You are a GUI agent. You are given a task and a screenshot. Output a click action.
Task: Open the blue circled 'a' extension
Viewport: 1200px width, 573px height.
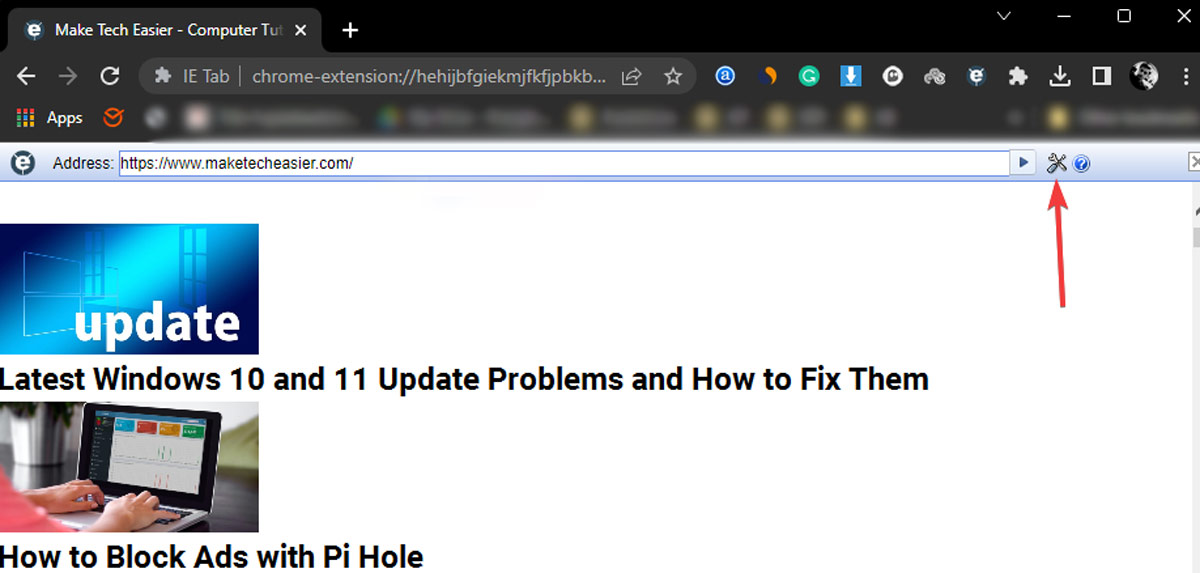(x=725, y=76)
